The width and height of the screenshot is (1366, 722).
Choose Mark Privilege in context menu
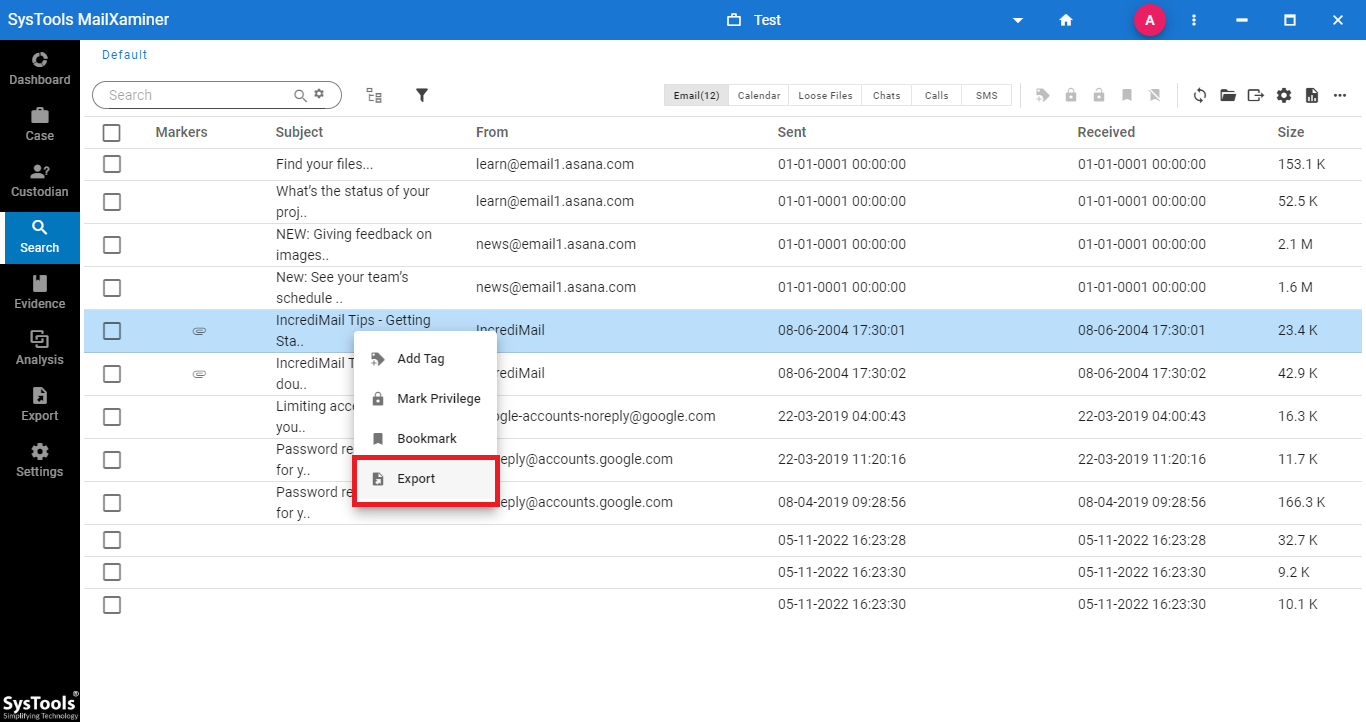click(x=425, y=399)
